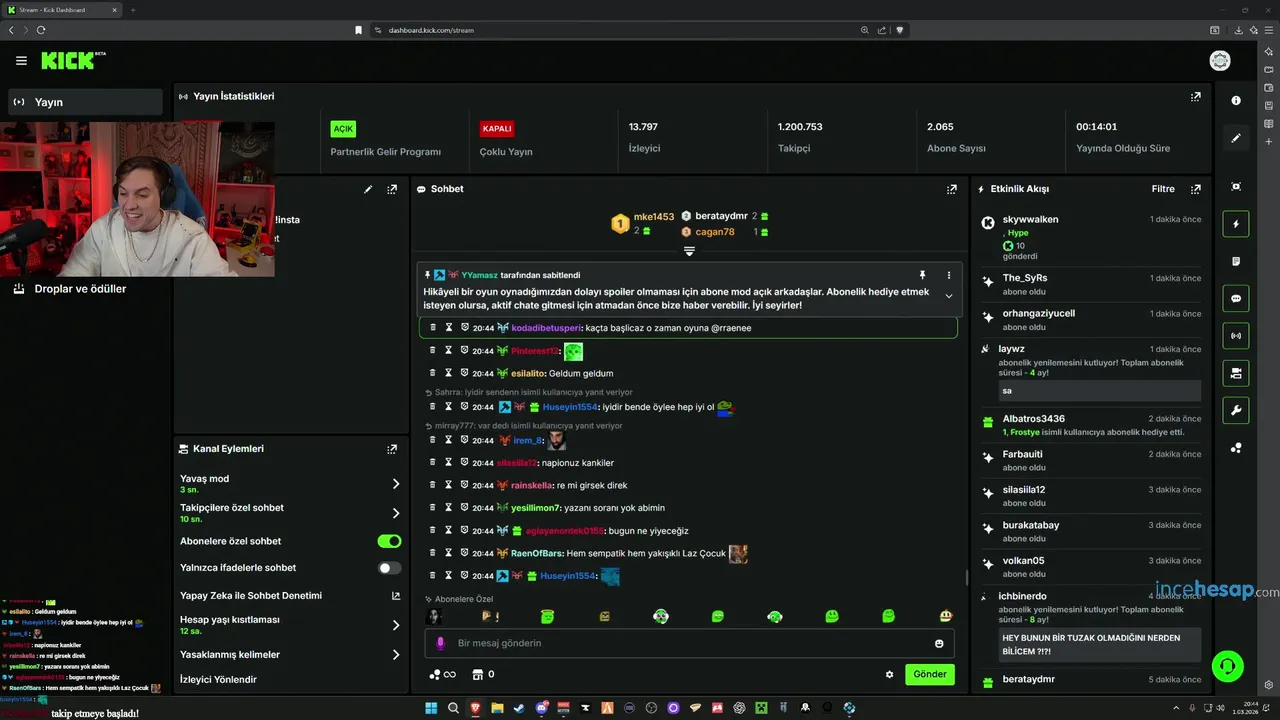This screenshot has height=720, width=1280.
Task: Expand Takipçilere özel sohbet chevron
Action: pos(396,513)
